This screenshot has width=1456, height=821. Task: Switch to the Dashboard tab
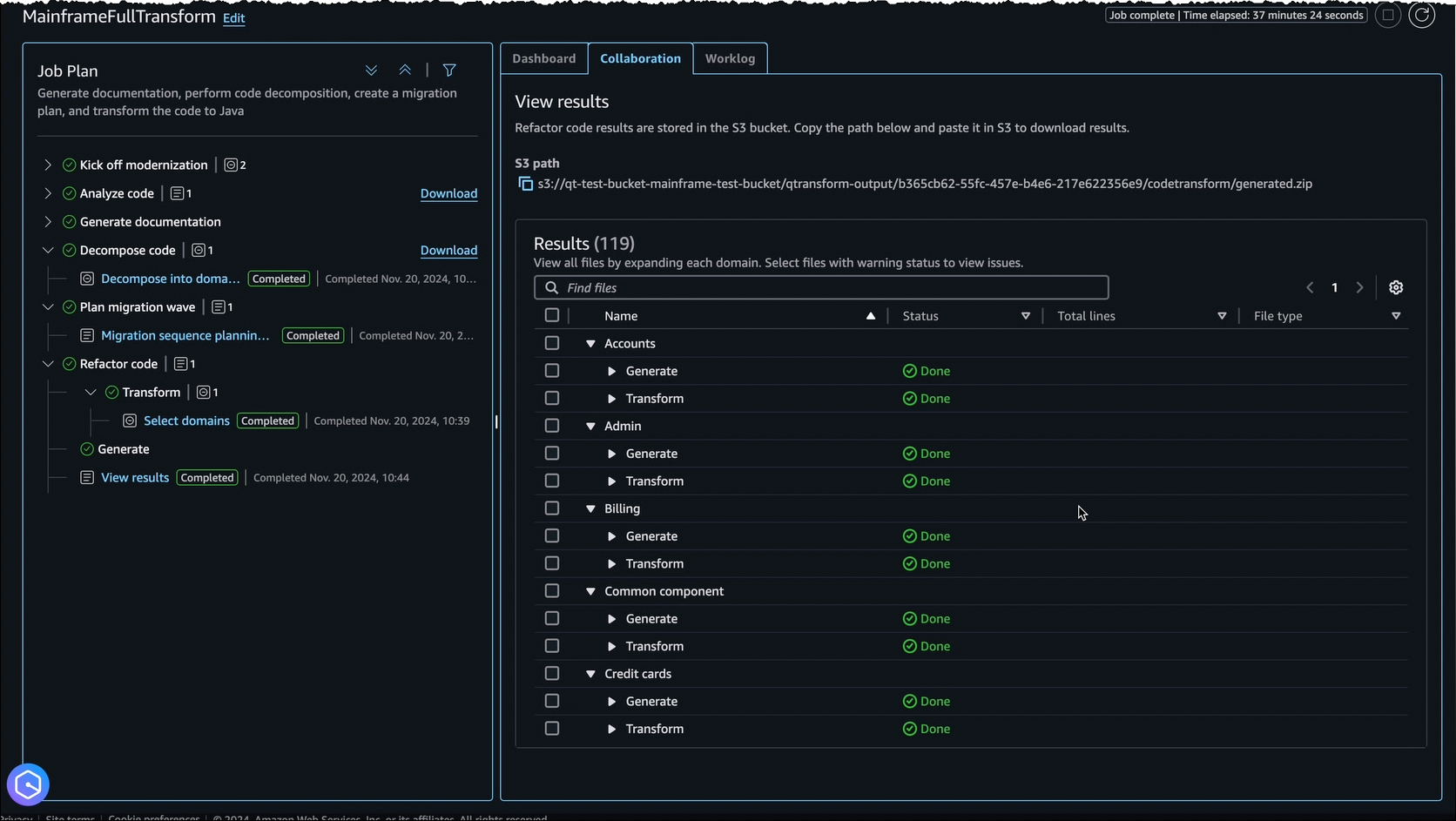coord(544,58)
